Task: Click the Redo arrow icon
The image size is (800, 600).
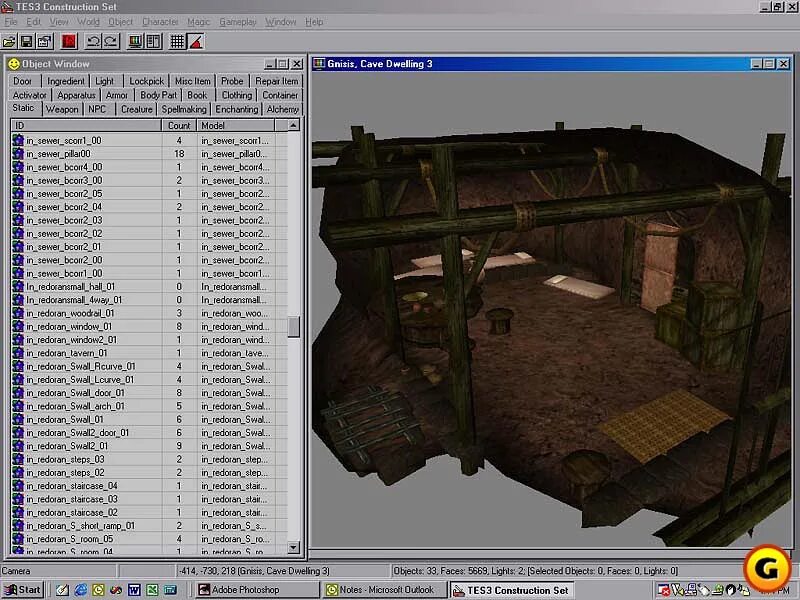Action: [111, 41]
